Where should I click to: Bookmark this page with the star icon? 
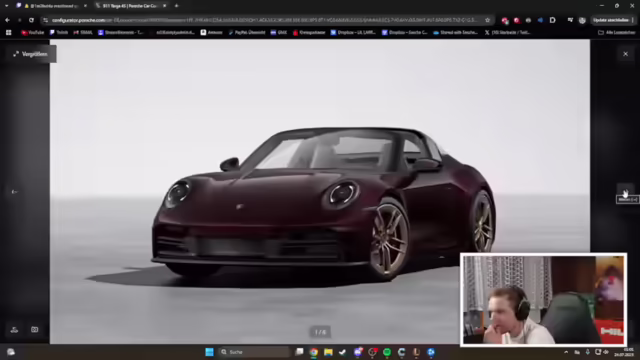487,20
